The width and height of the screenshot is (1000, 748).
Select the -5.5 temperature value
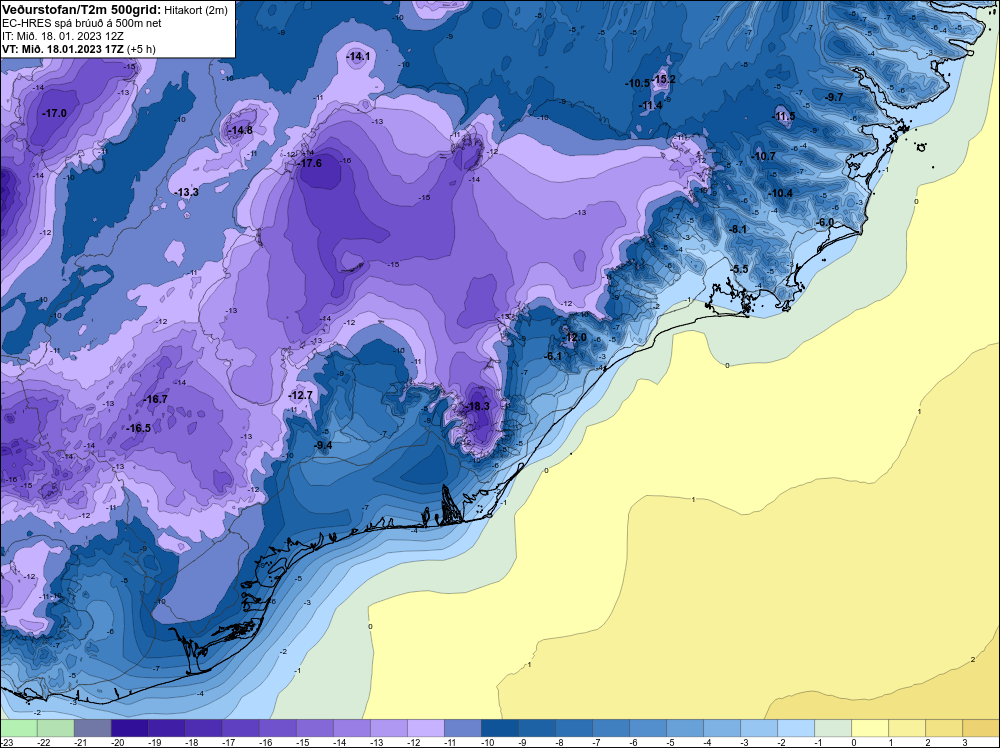coord(739,269)
